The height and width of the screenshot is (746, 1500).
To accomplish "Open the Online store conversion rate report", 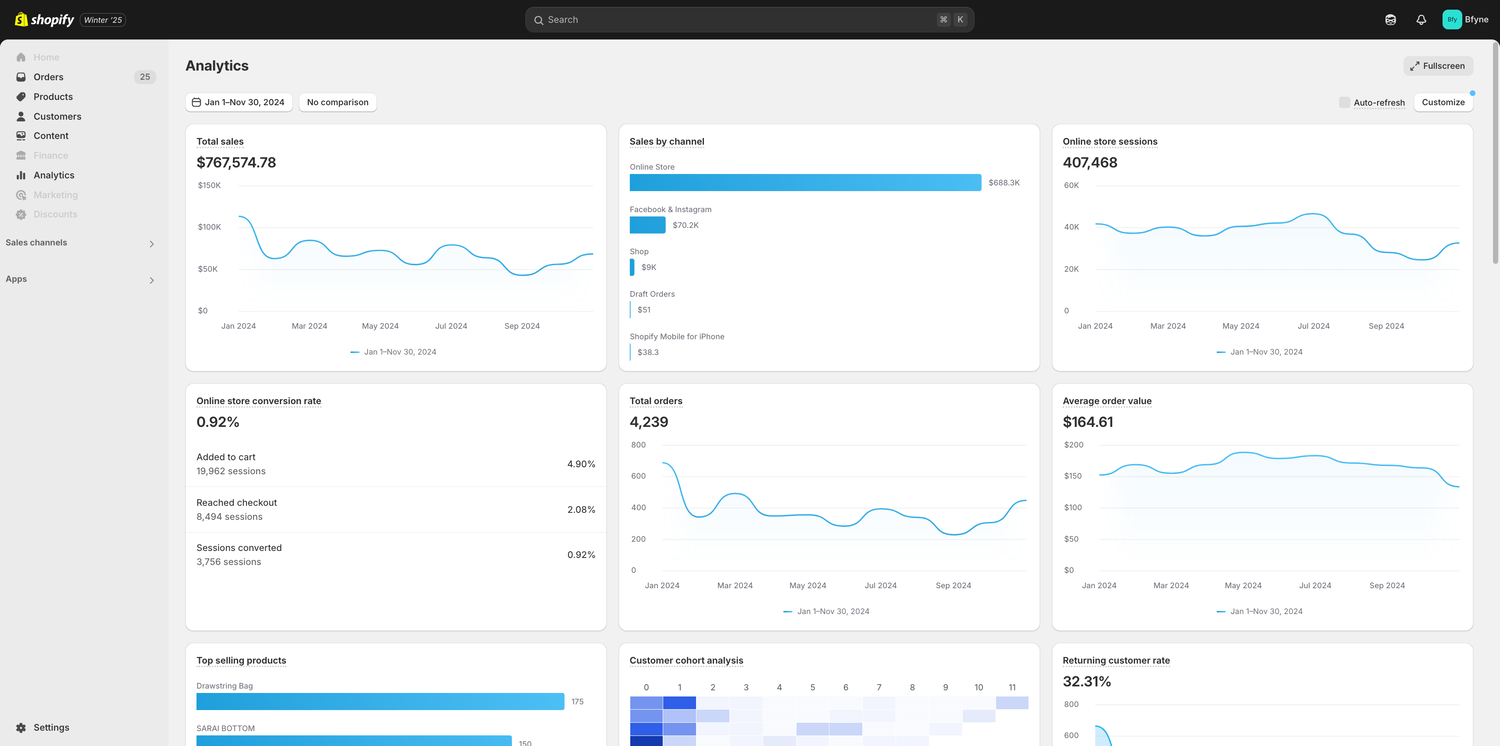I will pos(259,401).
